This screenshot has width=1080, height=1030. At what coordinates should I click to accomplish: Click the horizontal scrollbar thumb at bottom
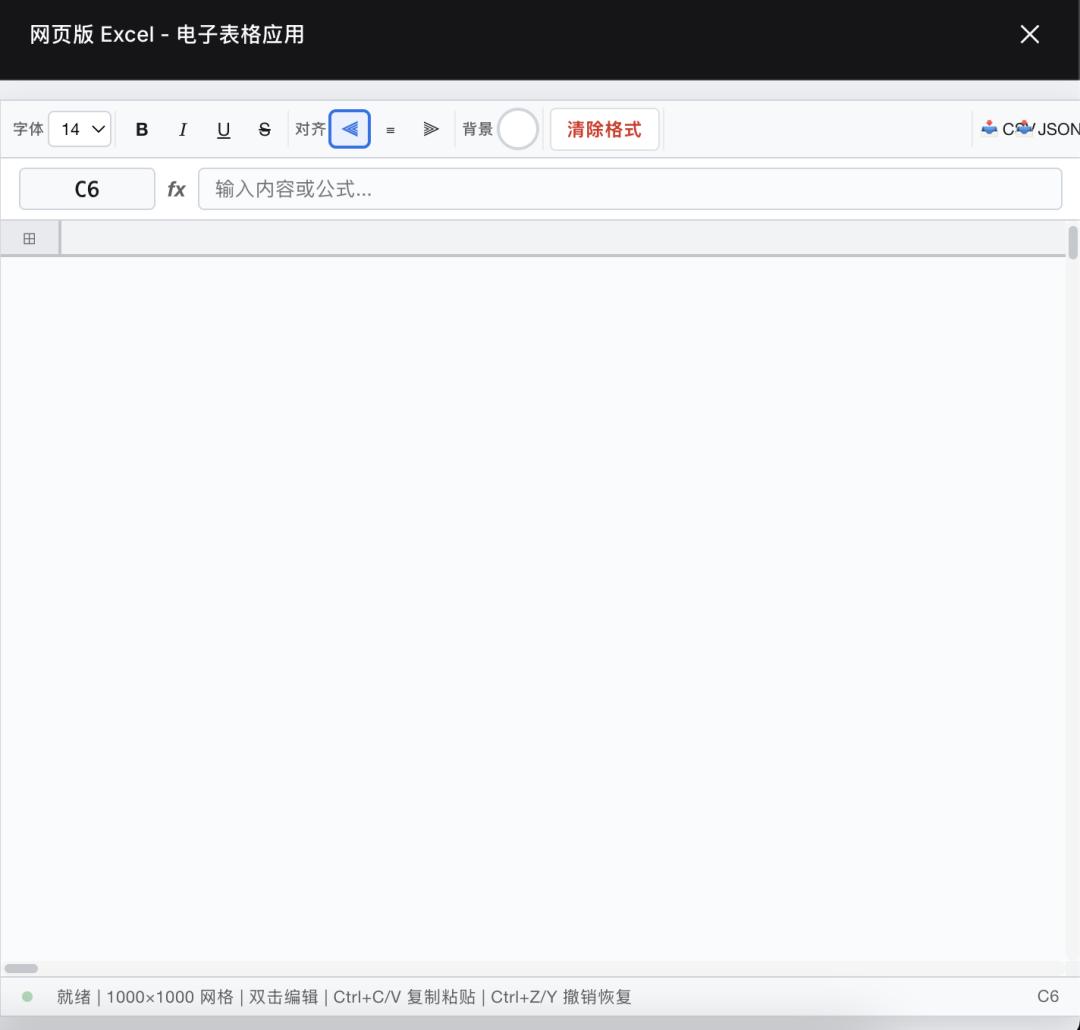pos(21,968)
